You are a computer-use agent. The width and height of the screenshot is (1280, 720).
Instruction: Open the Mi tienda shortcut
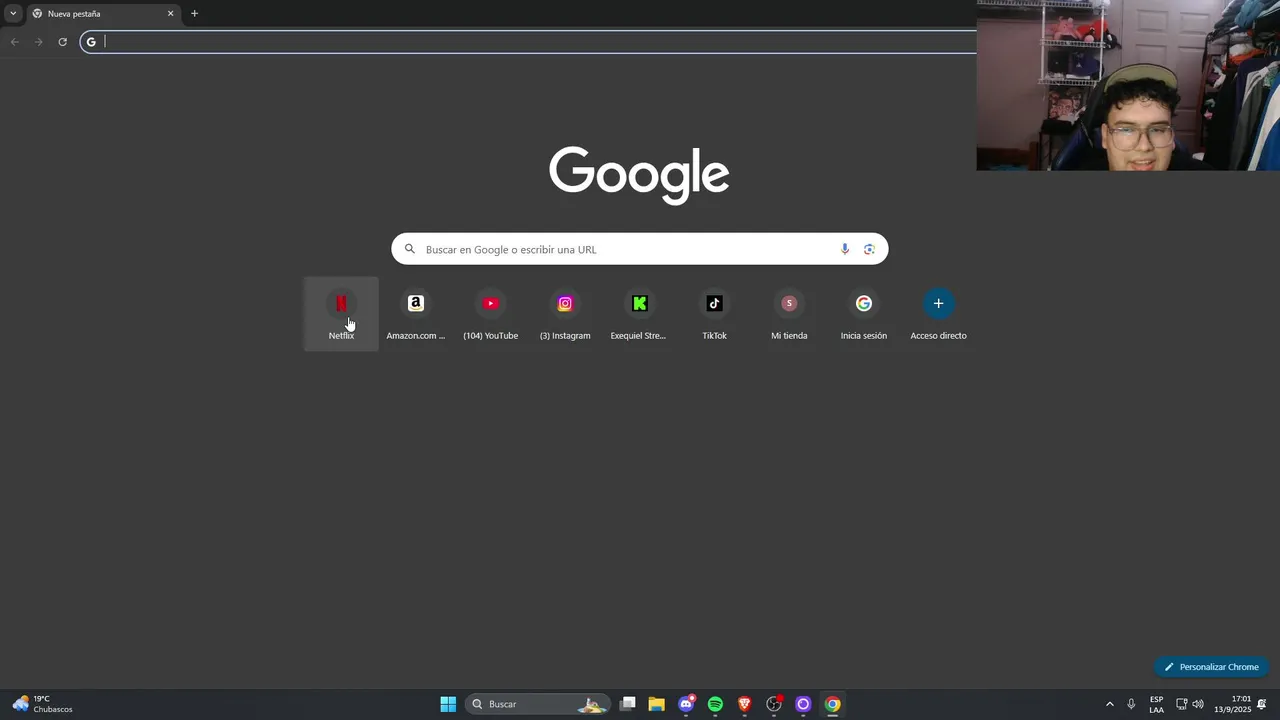point(789,314)
